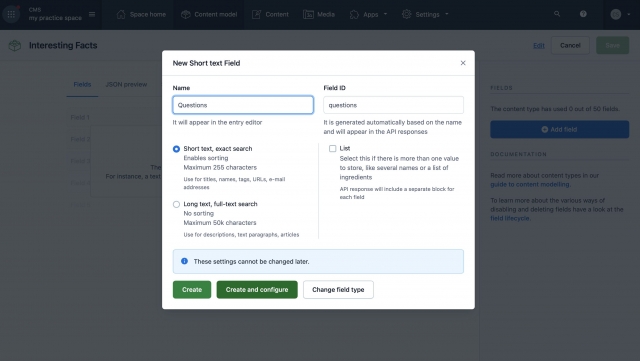
Task: Open the Media menu item
Action: tap(319, 14)
